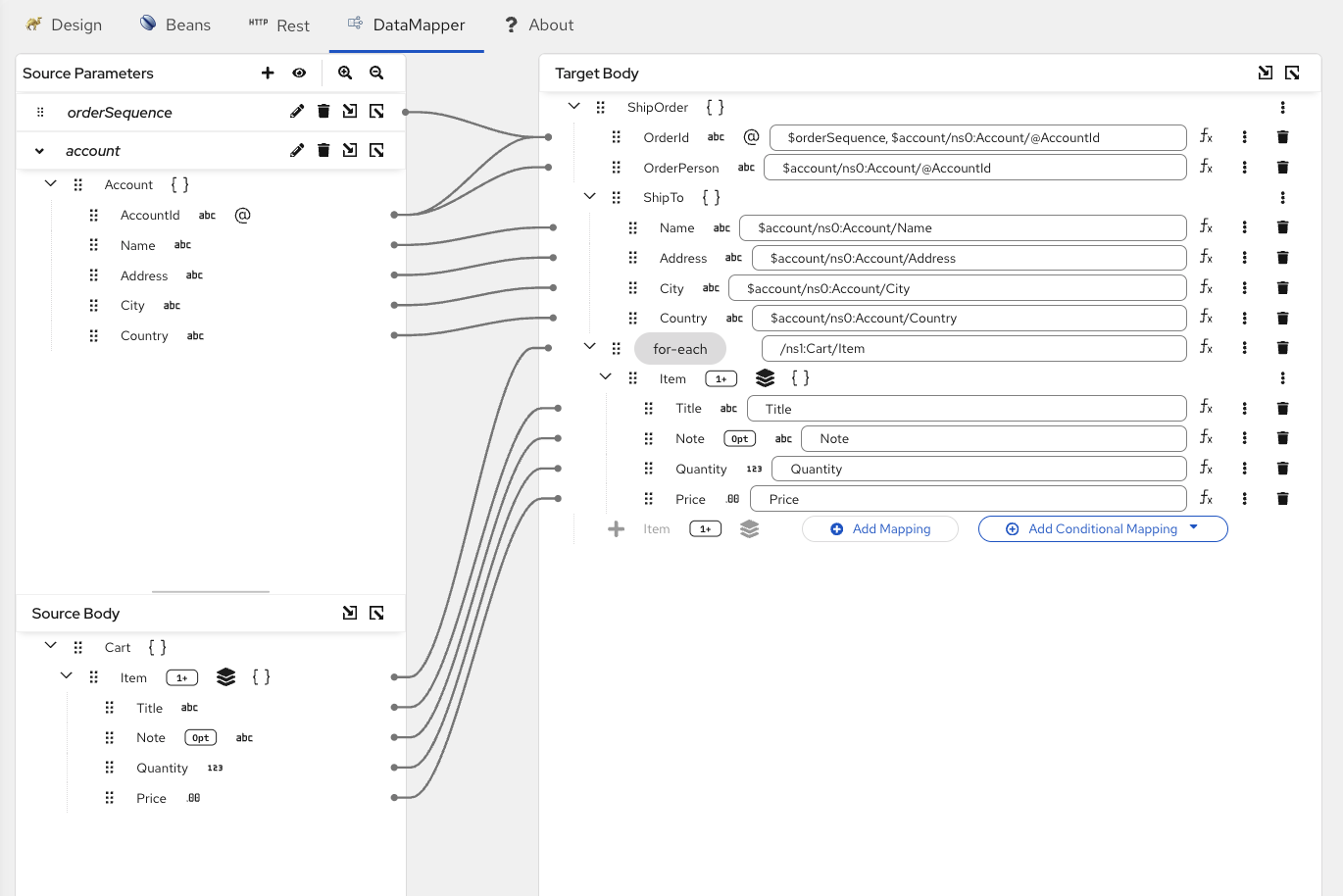Add a new source parameter with plus icon

(x=268, y=73)
